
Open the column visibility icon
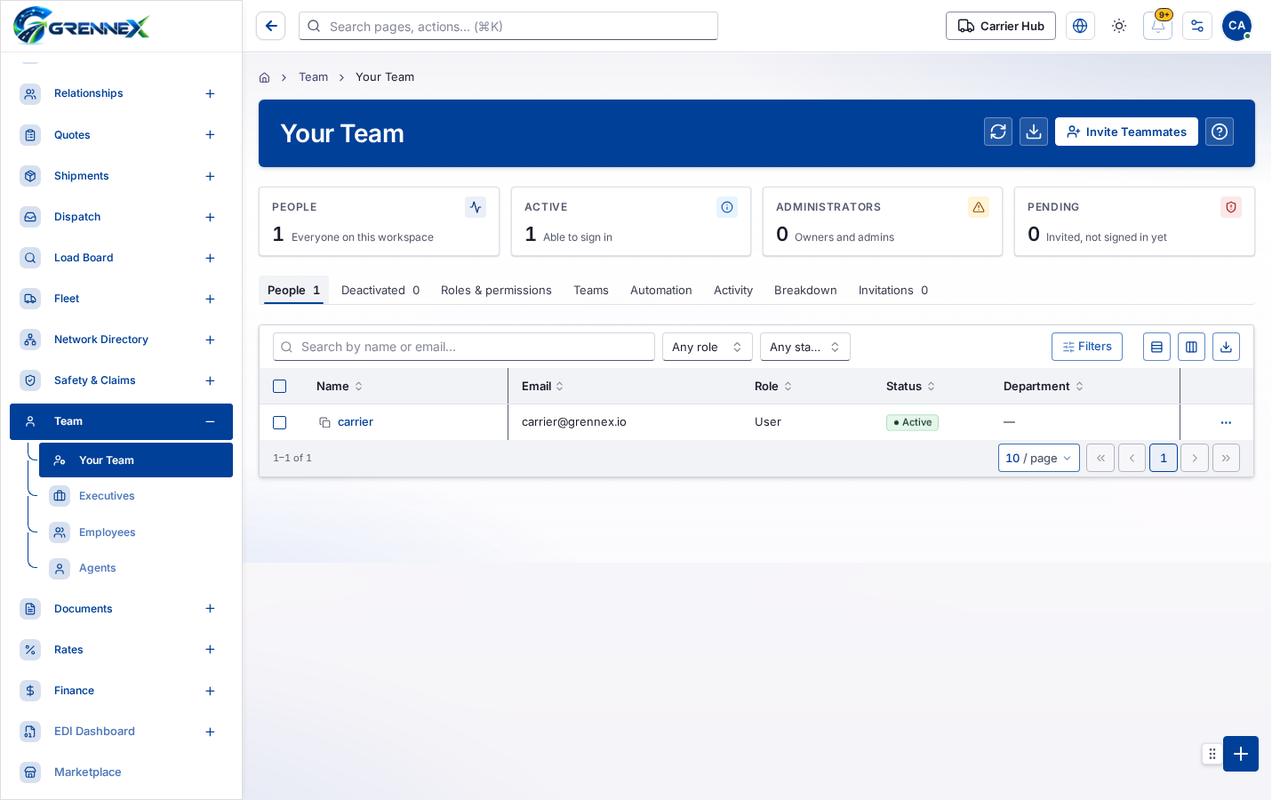point(1191,347)
